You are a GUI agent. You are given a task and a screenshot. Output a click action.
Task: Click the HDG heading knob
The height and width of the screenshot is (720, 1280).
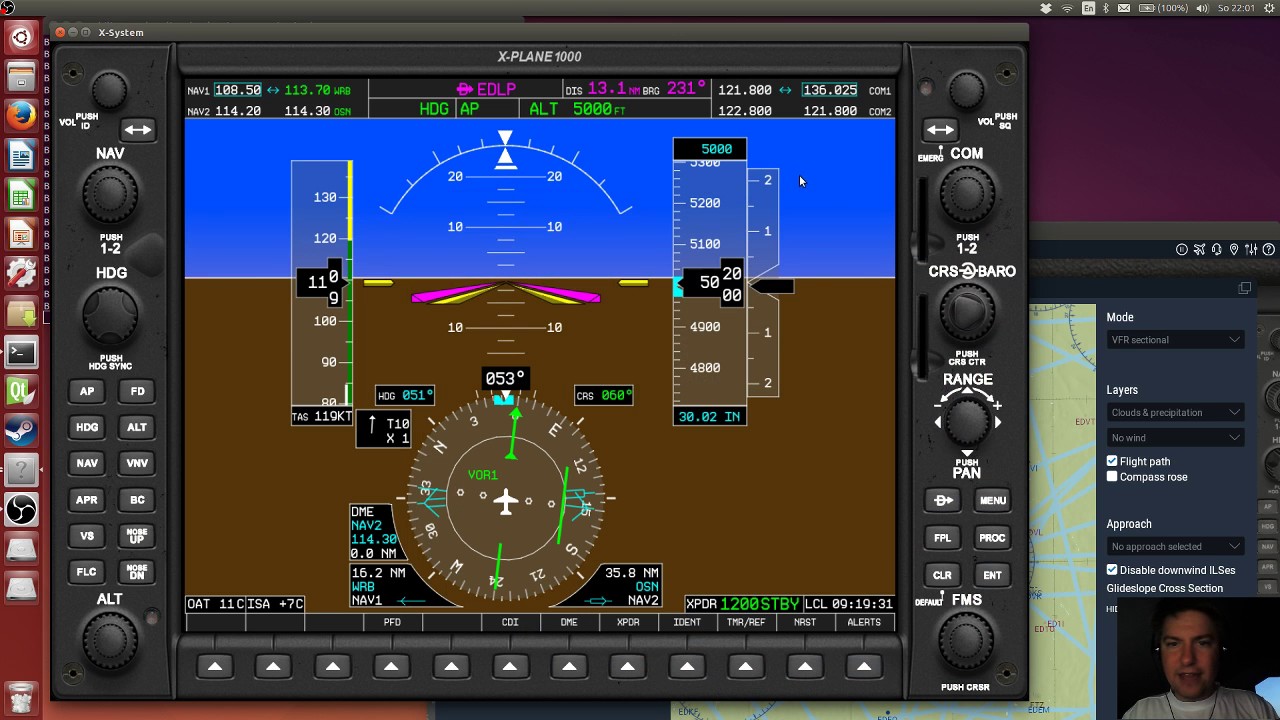click(110, 313)
